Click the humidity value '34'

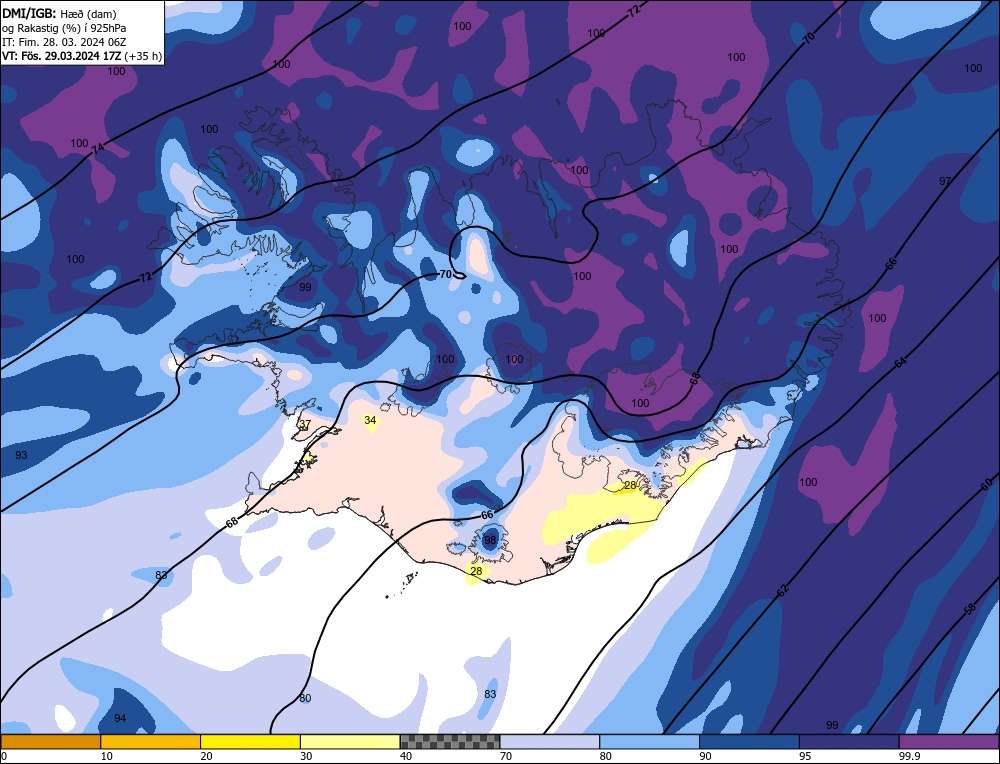point(370,420)
